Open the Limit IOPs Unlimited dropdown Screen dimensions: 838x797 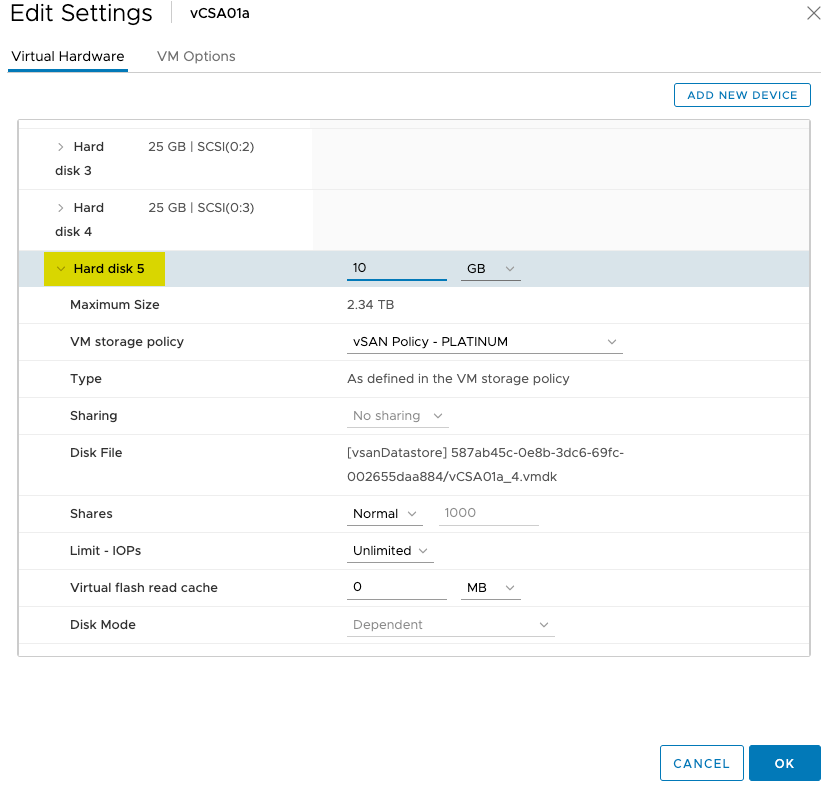(x=390, y=551)
